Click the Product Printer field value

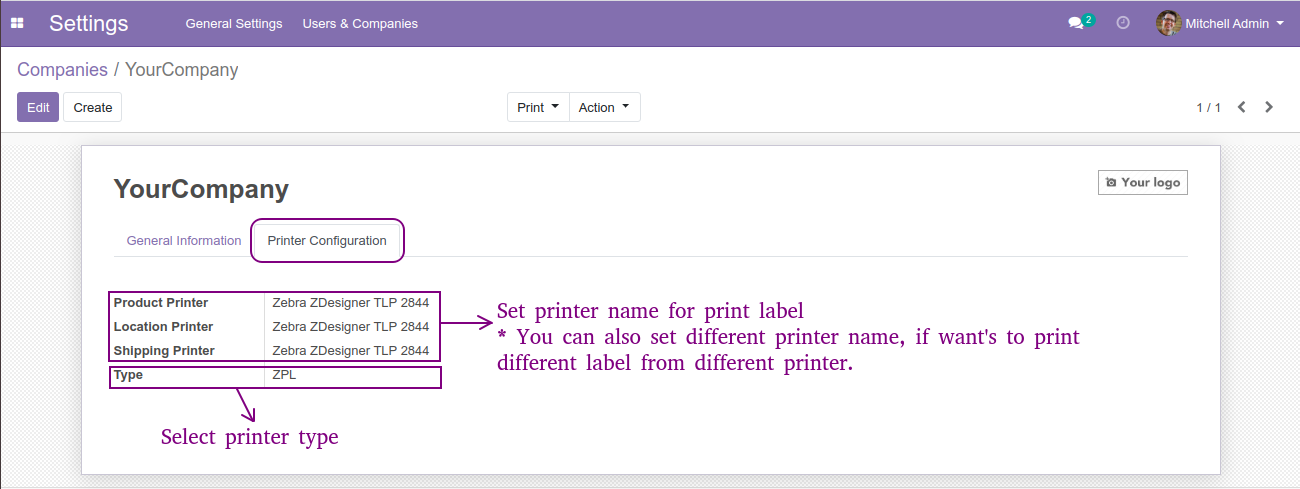351,303
